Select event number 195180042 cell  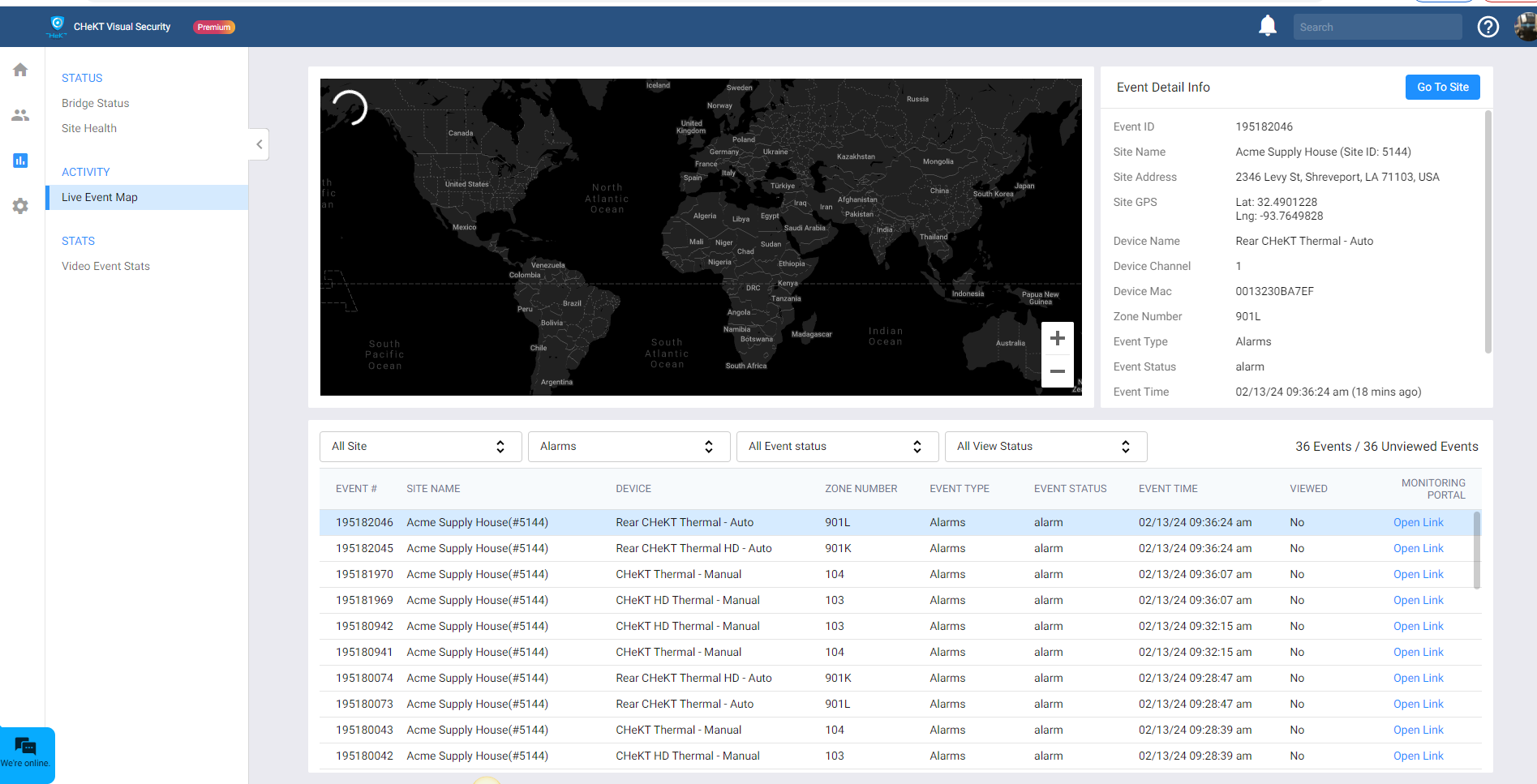[364, 756]
